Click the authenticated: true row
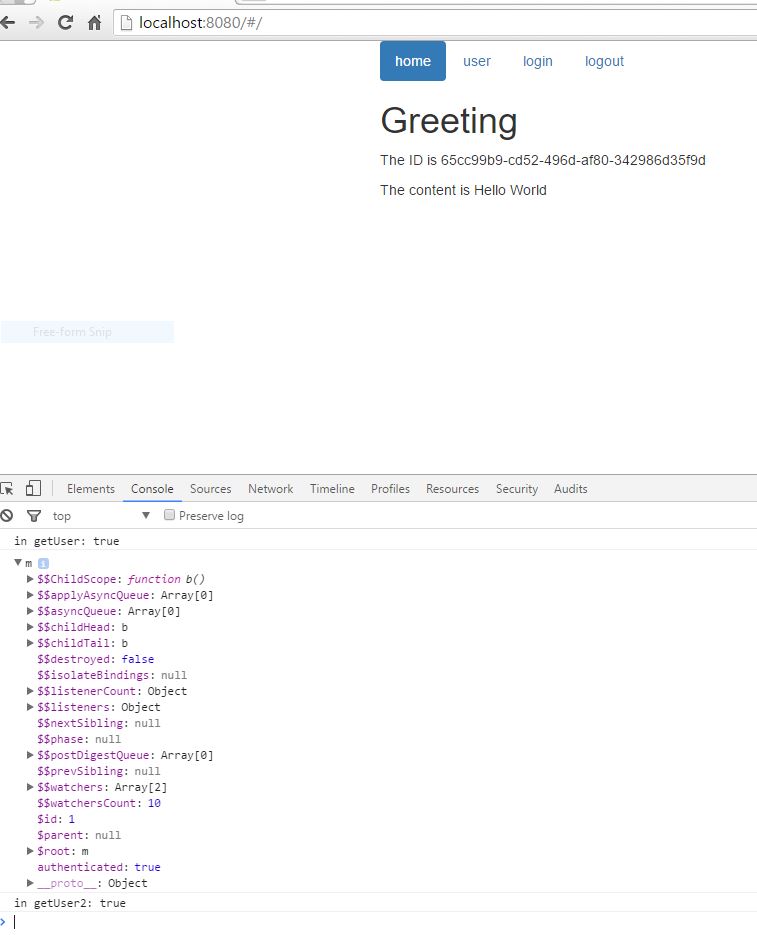The image size is (757, 935). click(98, 867)
